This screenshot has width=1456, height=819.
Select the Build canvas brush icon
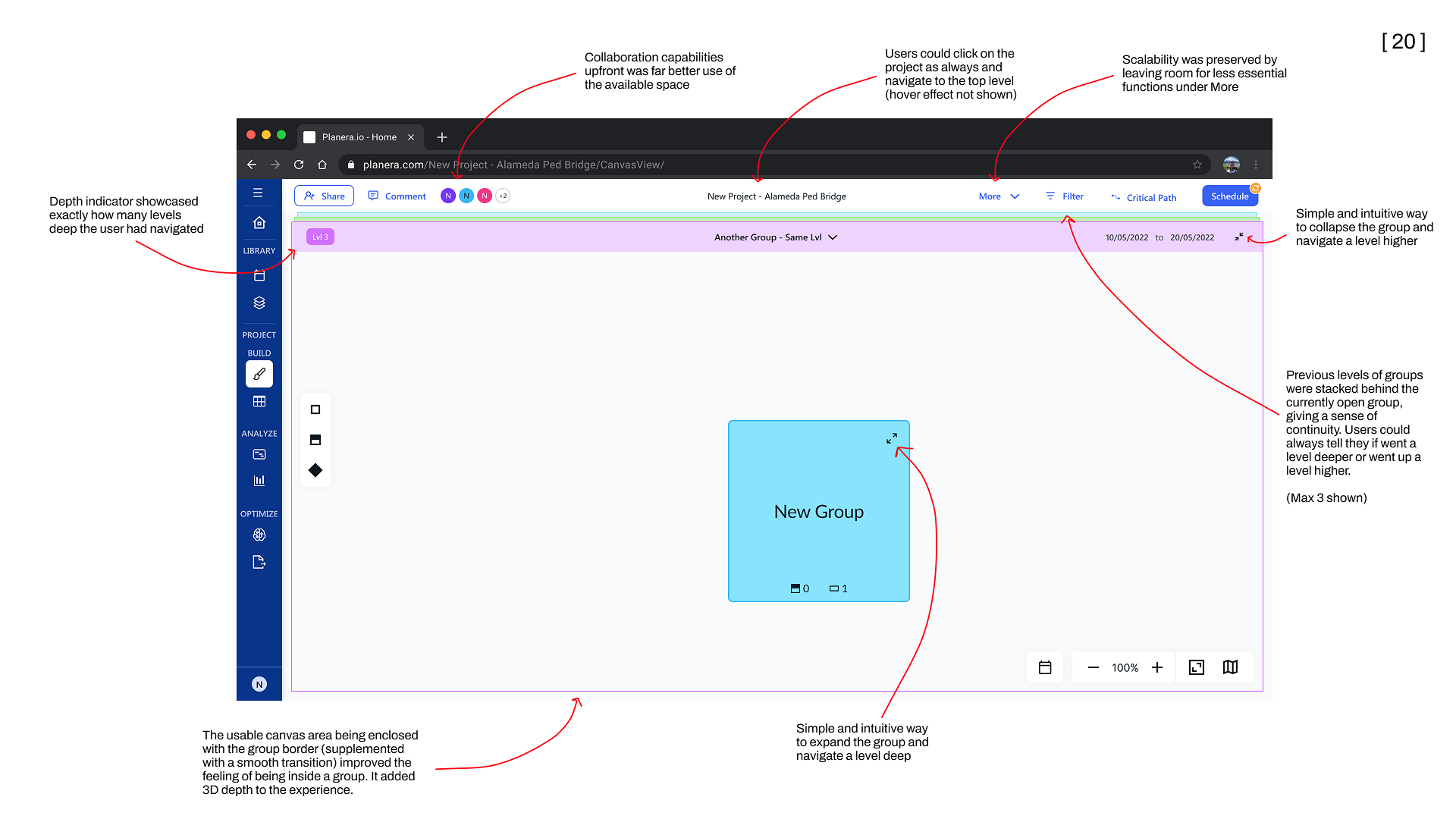pos(259,374)
